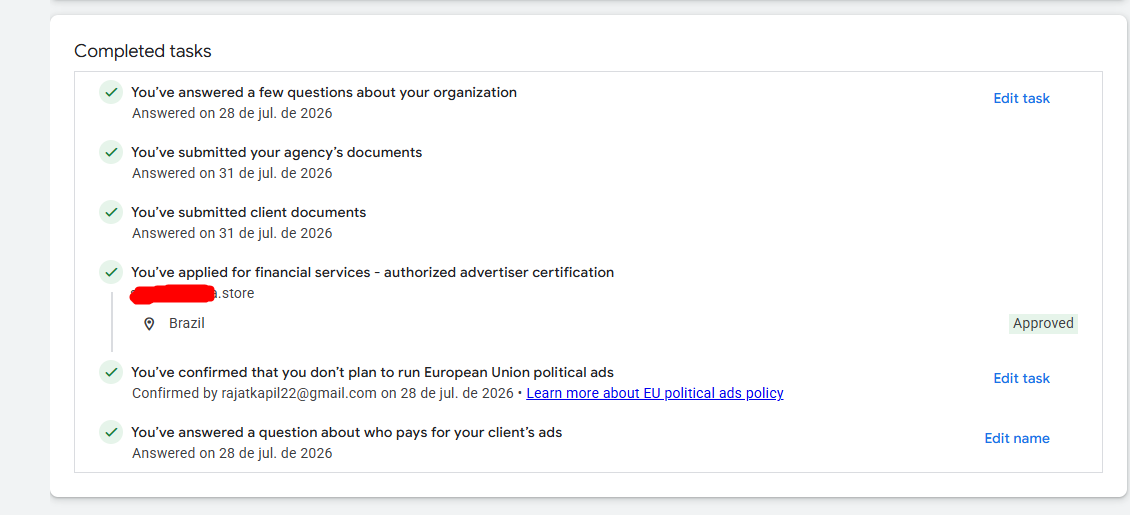This screenshot has width=1130, height=515.
Task: Click the financial services authorized advertiser certification title
Action: [373, 272]
